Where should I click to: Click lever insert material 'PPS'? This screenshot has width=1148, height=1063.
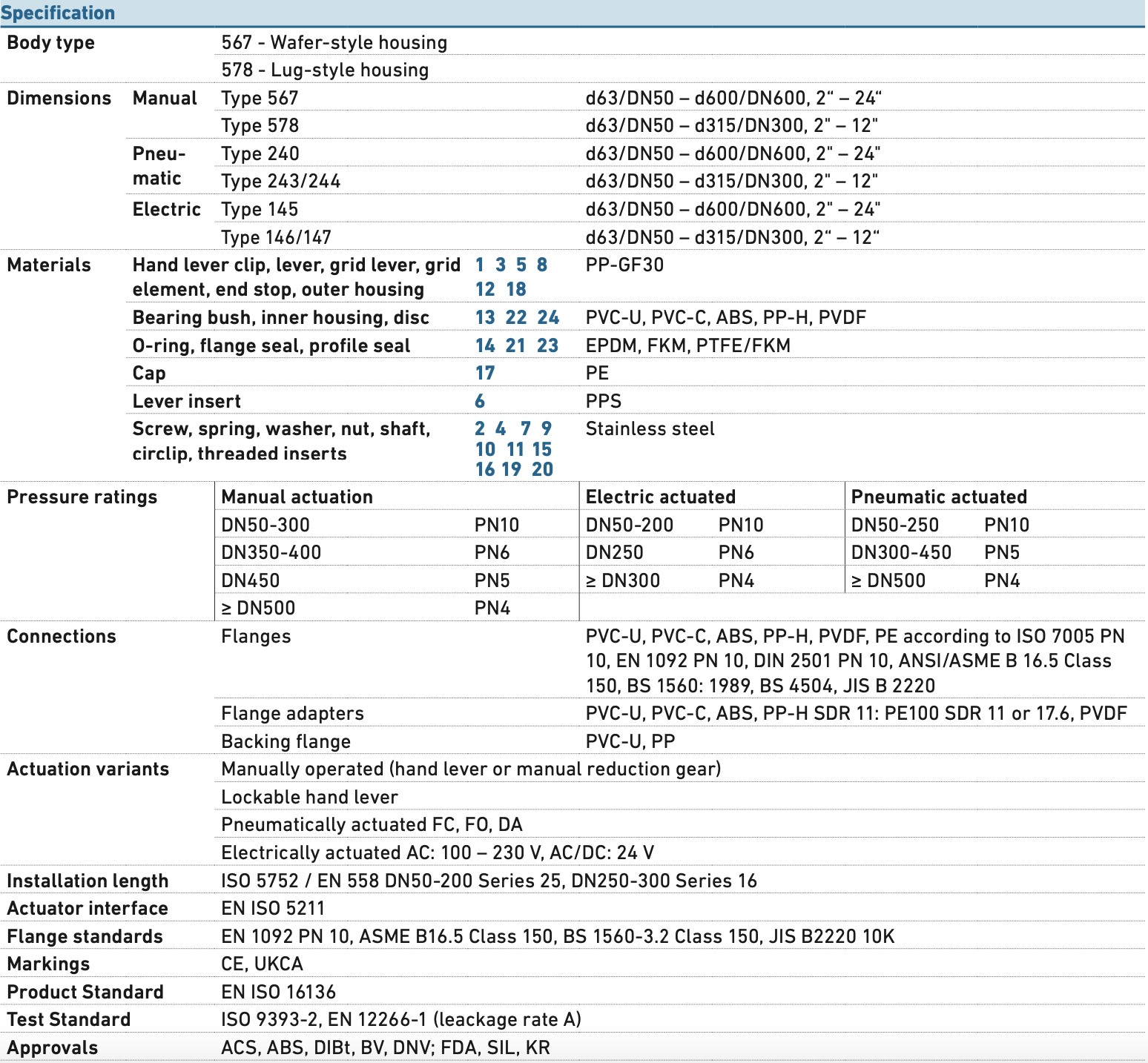604,401
